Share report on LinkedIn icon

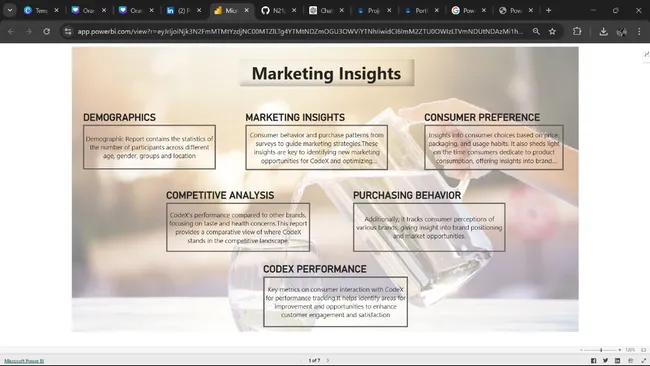click(617, 361)
